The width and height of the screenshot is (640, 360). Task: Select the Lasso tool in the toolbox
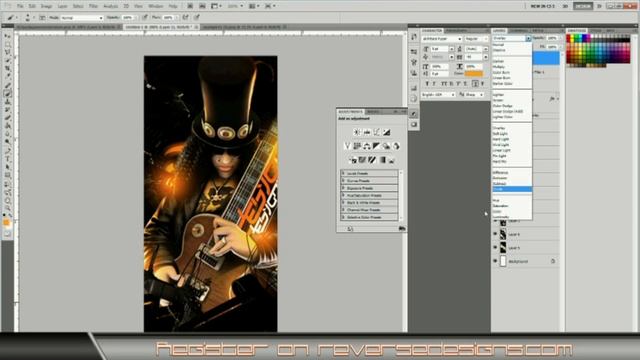[7, 53]
